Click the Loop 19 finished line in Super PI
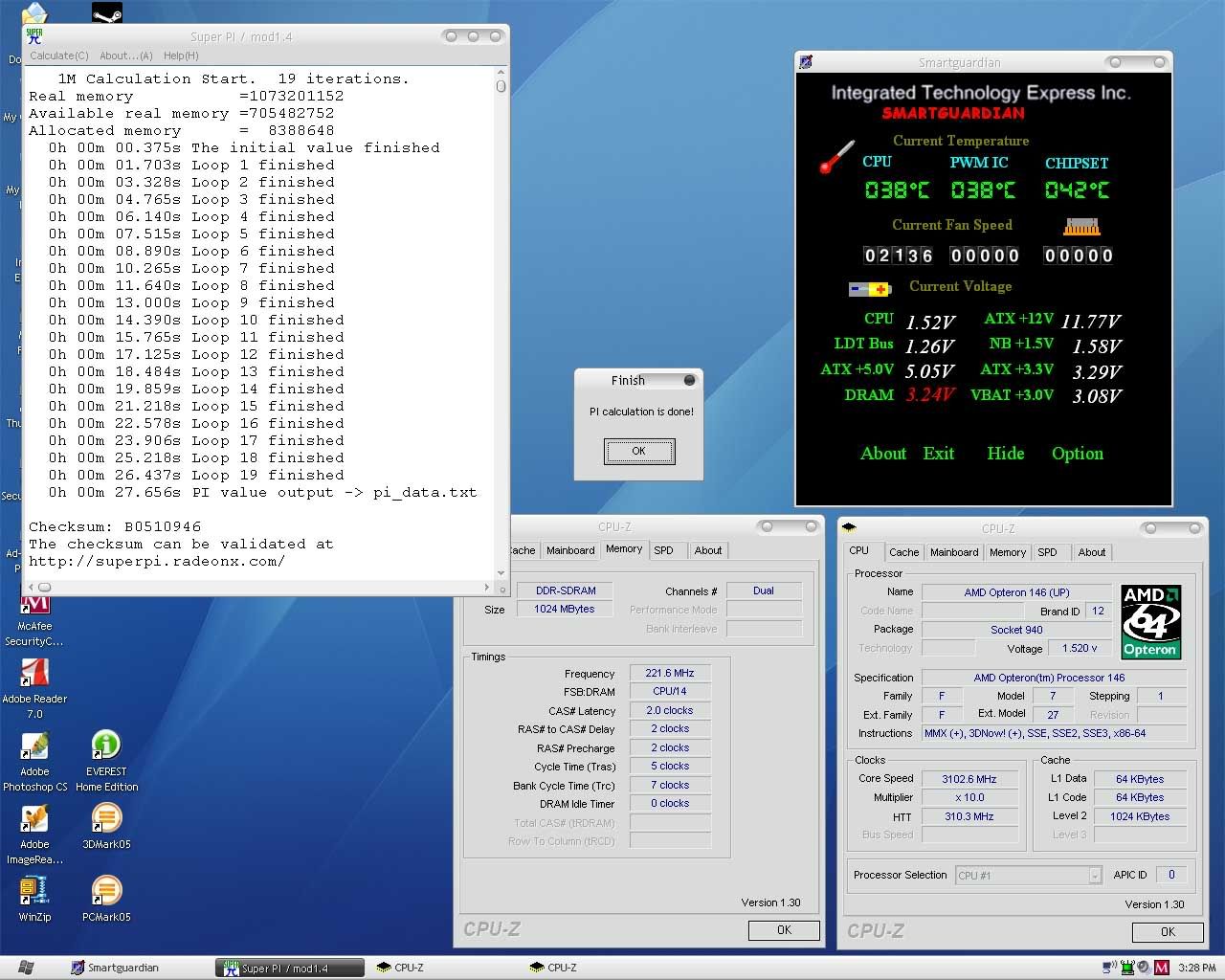 pos(196,475)
